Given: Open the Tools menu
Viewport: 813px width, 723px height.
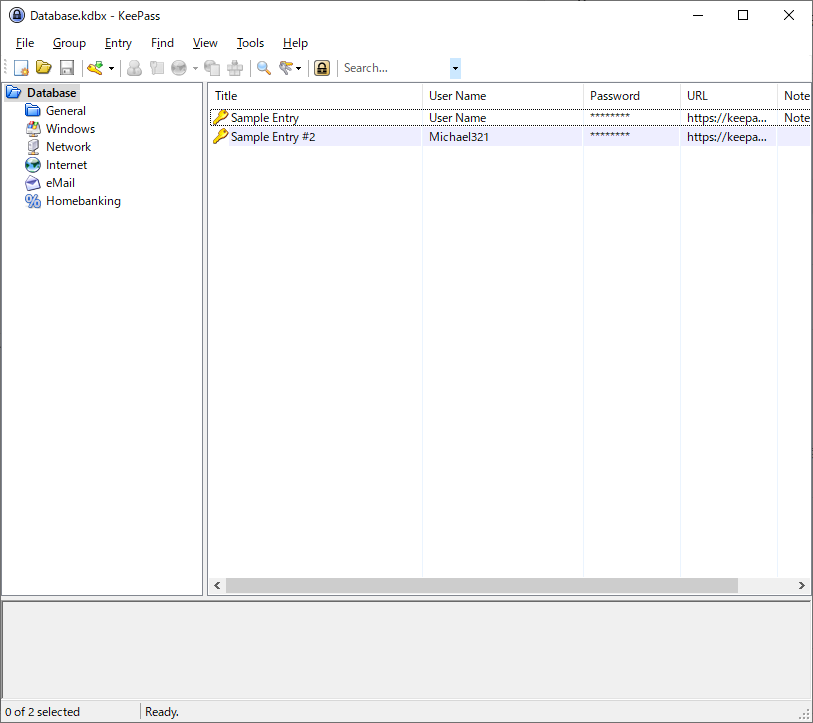Looking at the screenshot, I should [250, 43].
